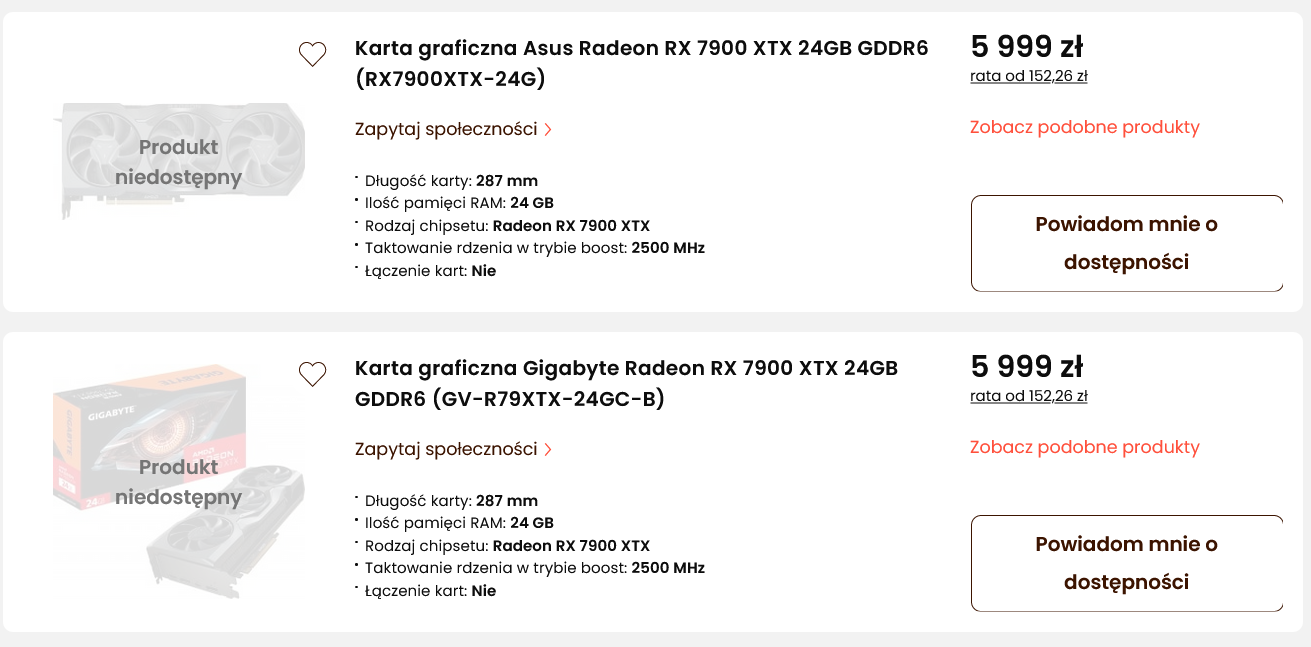The image size is (1311, 647).
Task: Click the Asus card's 5 999 zł price
Action: pos(1027,46)
